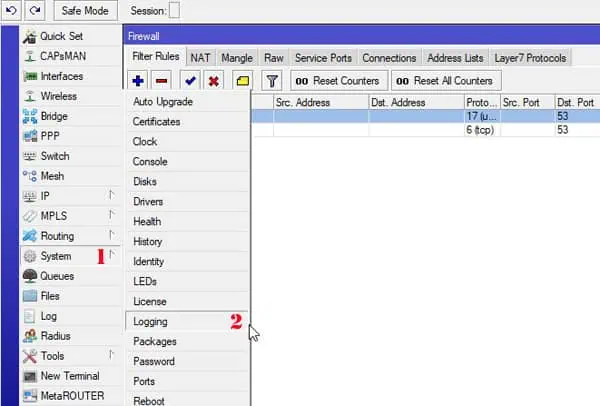Click the Reset All Counters button
This screenshot has width=600, height=406.
446,81
